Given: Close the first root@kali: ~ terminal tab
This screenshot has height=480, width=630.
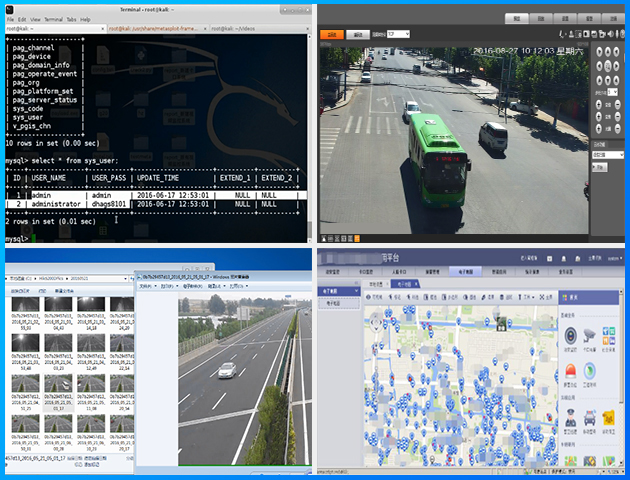Looking at the screenshot, I should pos(102,29).
